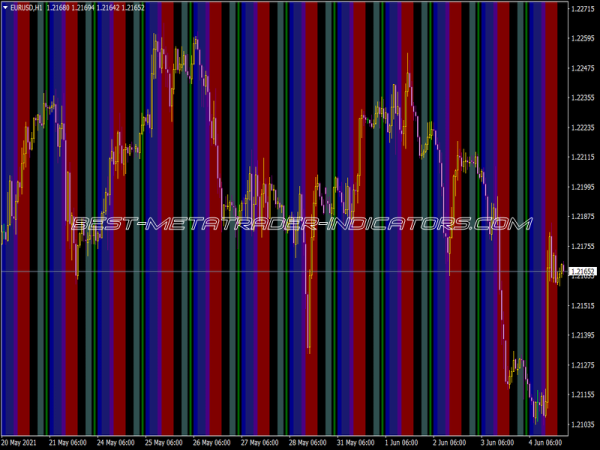600x450 pixels.
Task: Click the 1.22235 price axis label
Action: point(582,128)
